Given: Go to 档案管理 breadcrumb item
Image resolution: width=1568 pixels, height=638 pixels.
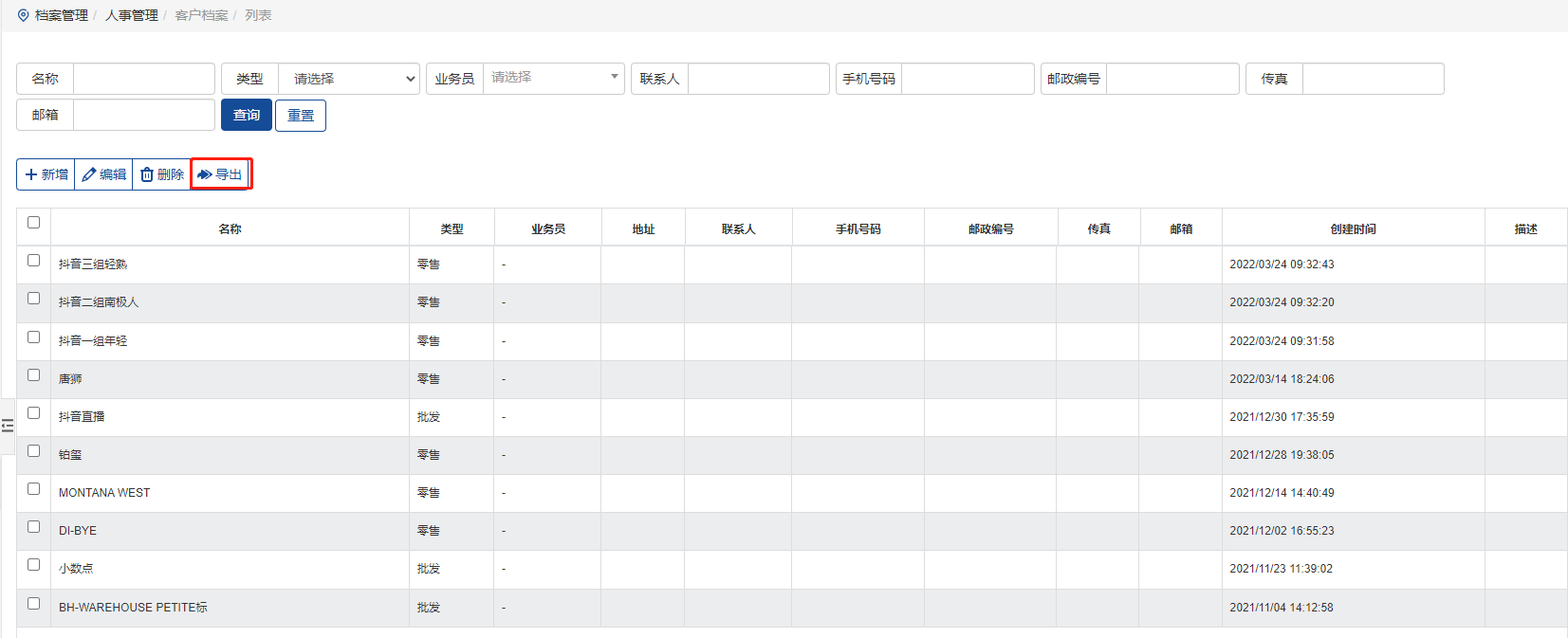Looking at the screenshot, I should tap(62, 16).
